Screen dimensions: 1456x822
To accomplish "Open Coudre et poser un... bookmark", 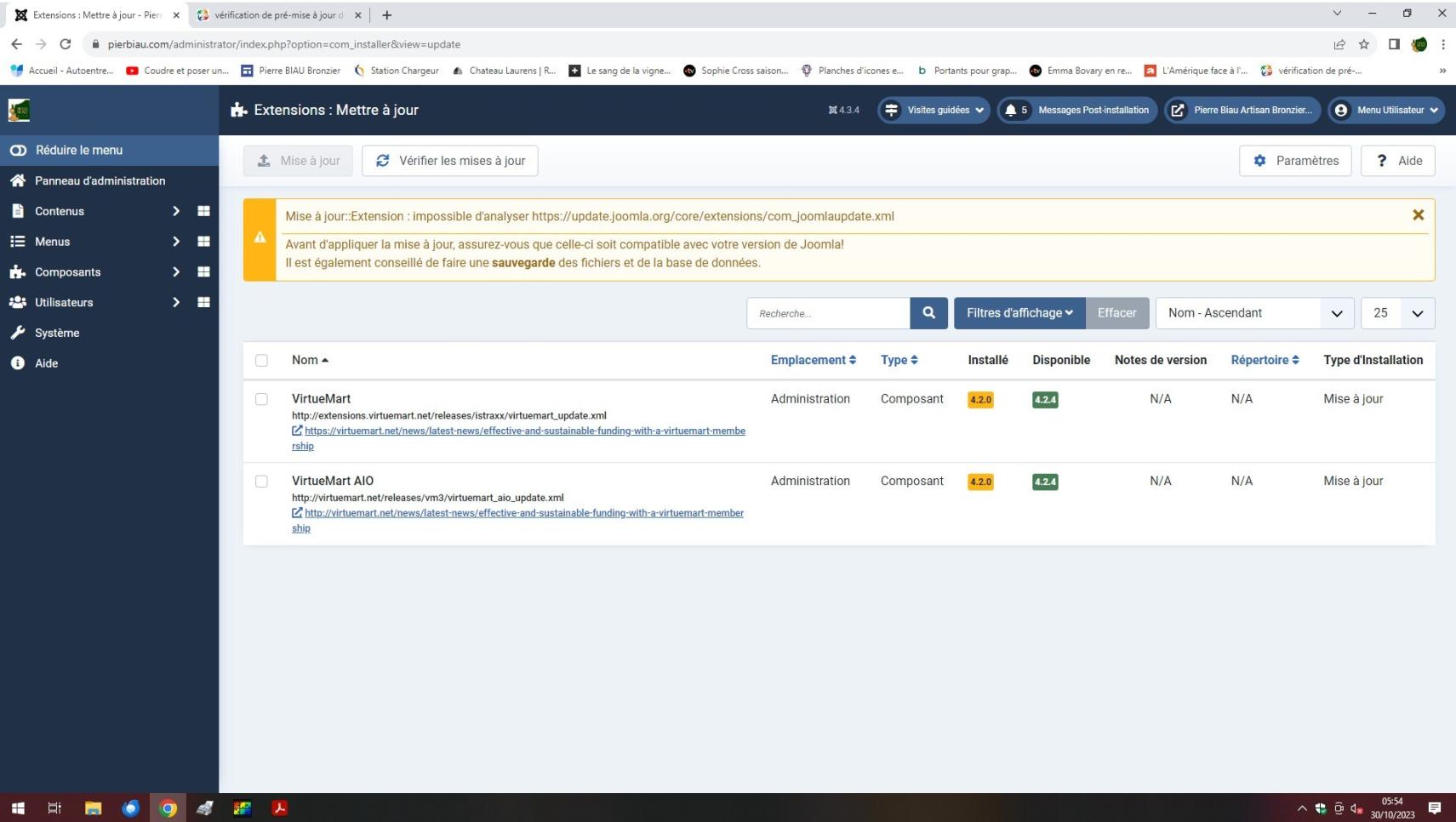I will click(177, 71).
